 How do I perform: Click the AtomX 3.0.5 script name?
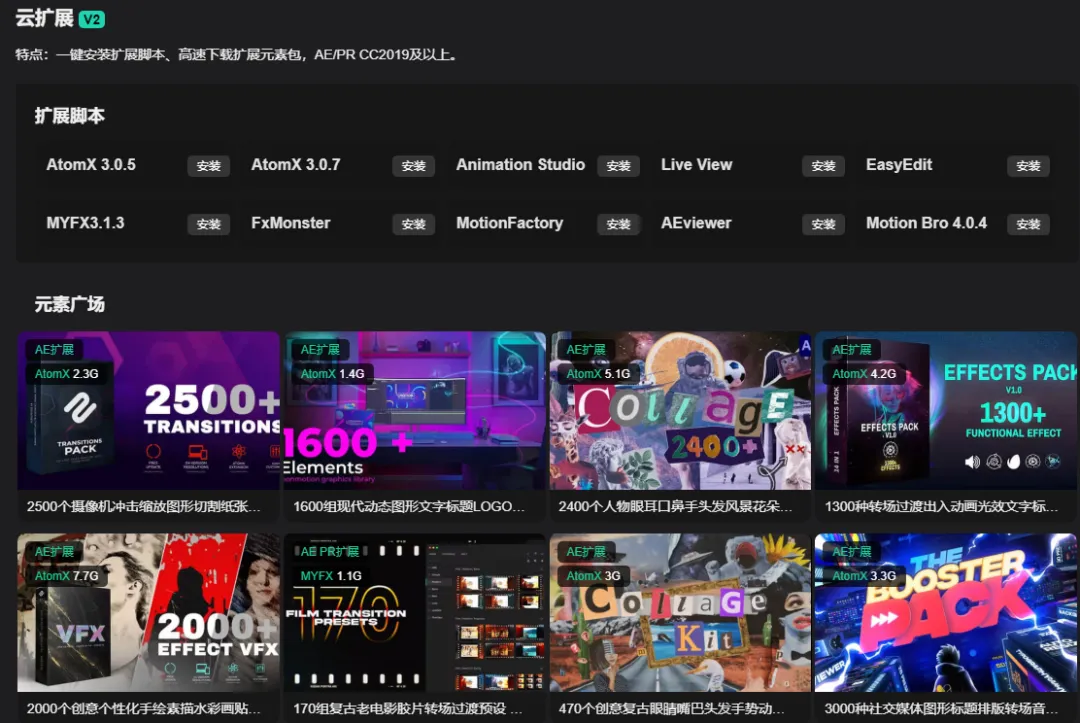coord(91,165)
